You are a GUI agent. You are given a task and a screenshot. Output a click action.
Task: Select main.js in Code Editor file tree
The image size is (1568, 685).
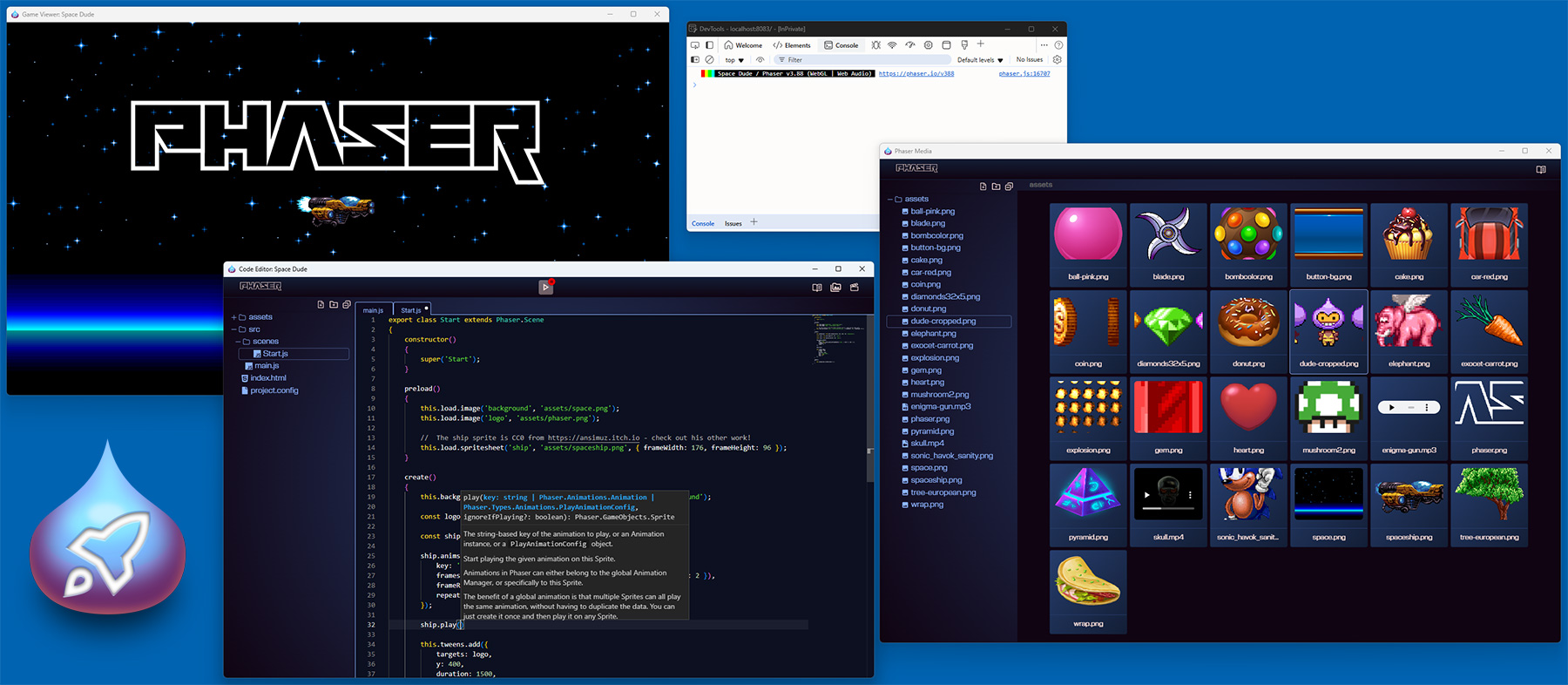click(x=261, y=366)
